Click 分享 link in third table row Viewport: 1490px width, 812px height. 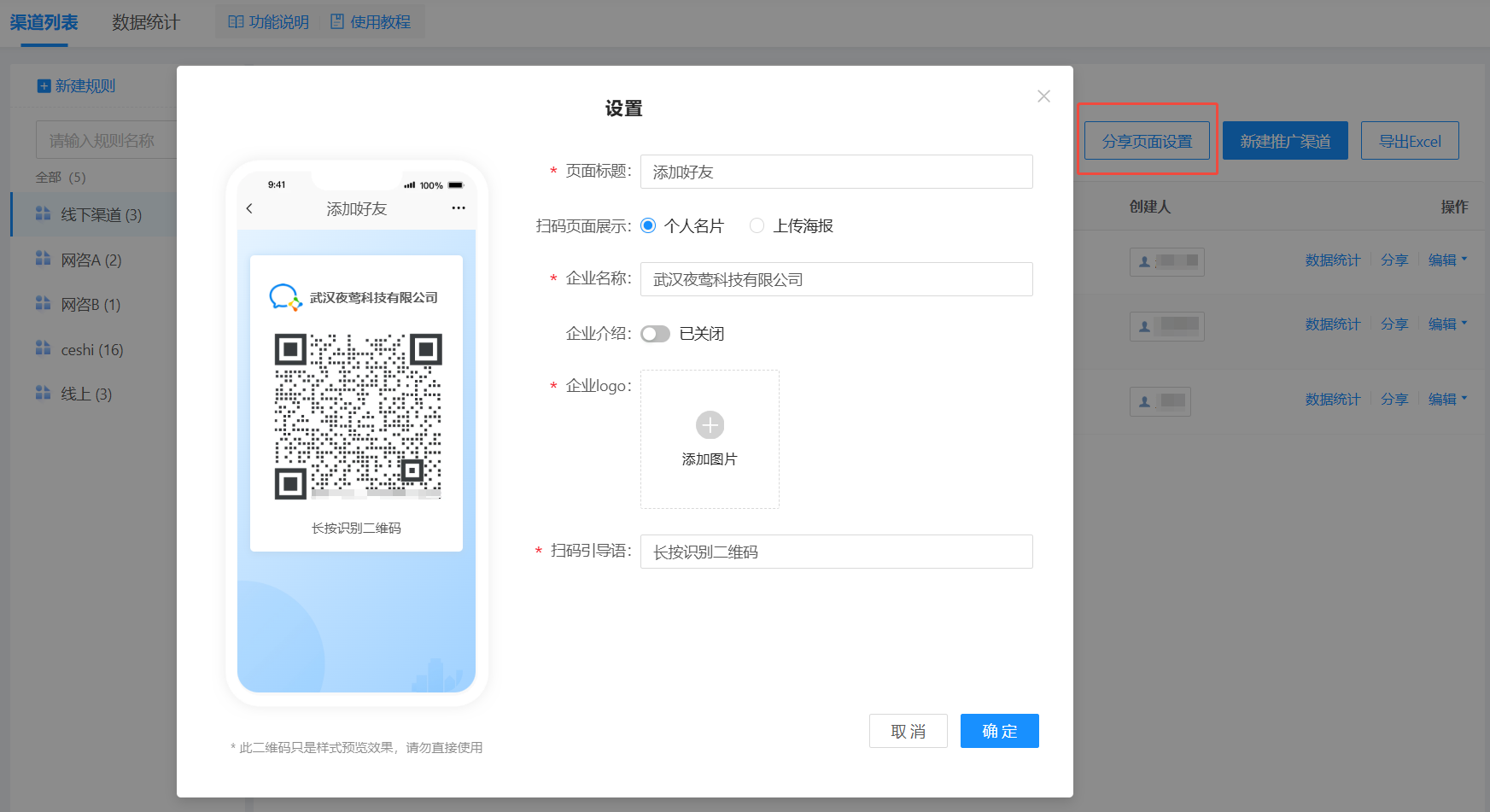1394,399
